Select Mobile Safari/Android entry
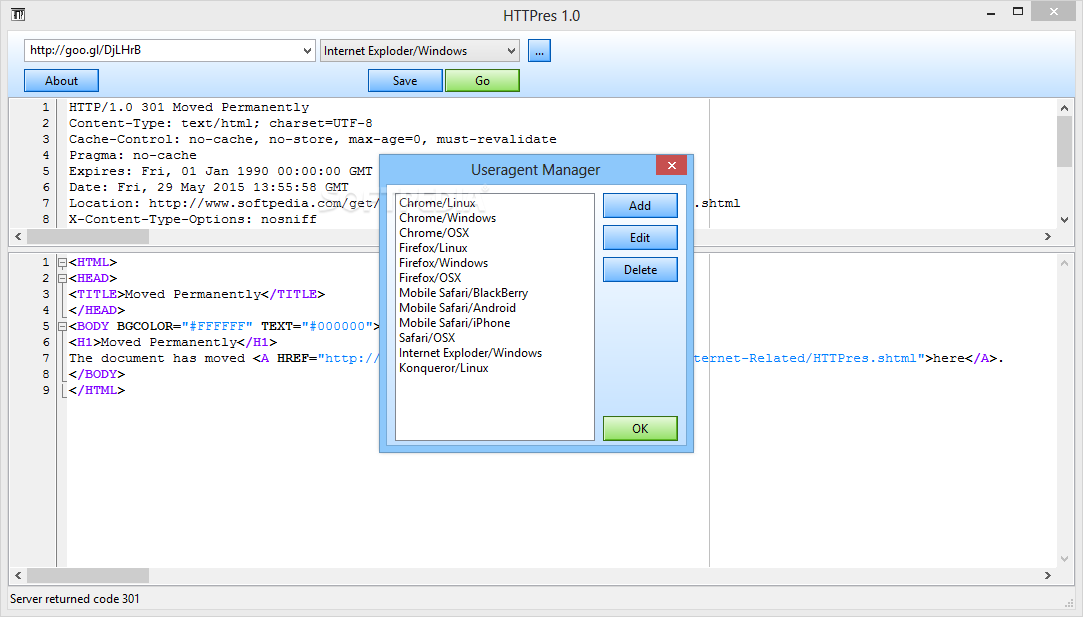This screenshot has height=617, width=1083. [457, 308]
